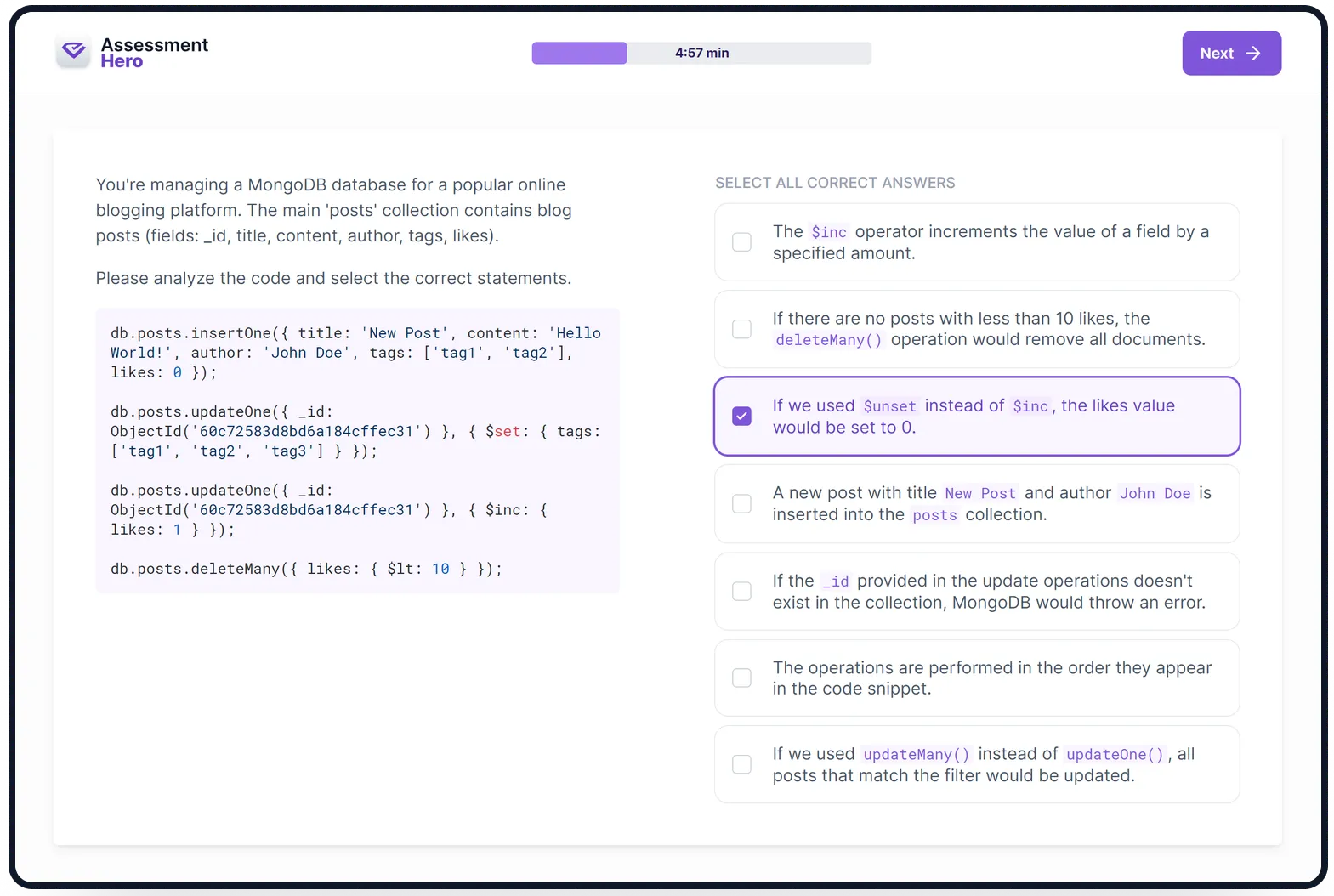Viewport: 1334px width, 896px height.
Task: Check the new post inserted into posts option
Action: (742, 503)
